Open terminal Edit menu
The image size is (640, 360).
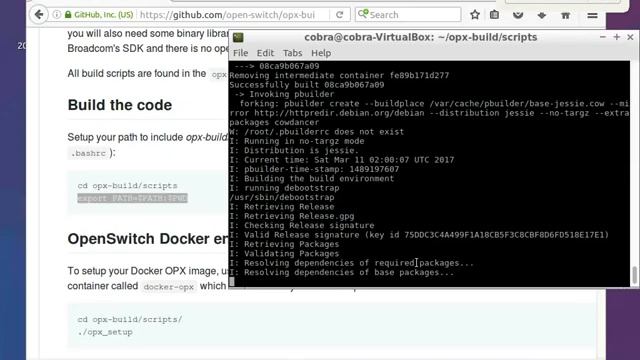pos(265,53)
